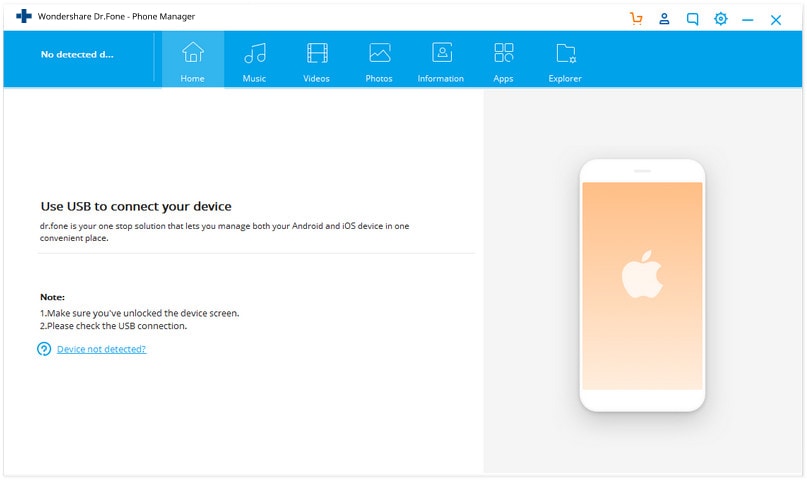Click the question mark help icon
Image resolution: width=807 pixels, height=480 pixels.
[44, 349]
